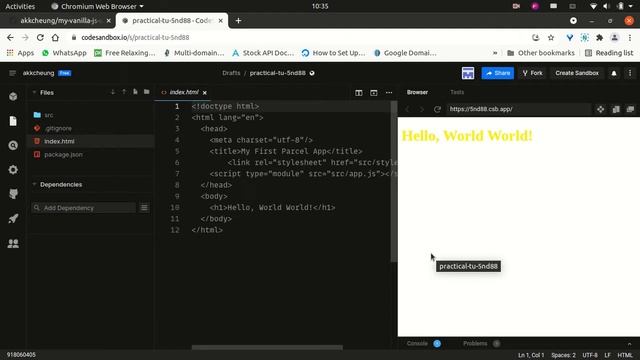Click the Fork button

[532, 73]
